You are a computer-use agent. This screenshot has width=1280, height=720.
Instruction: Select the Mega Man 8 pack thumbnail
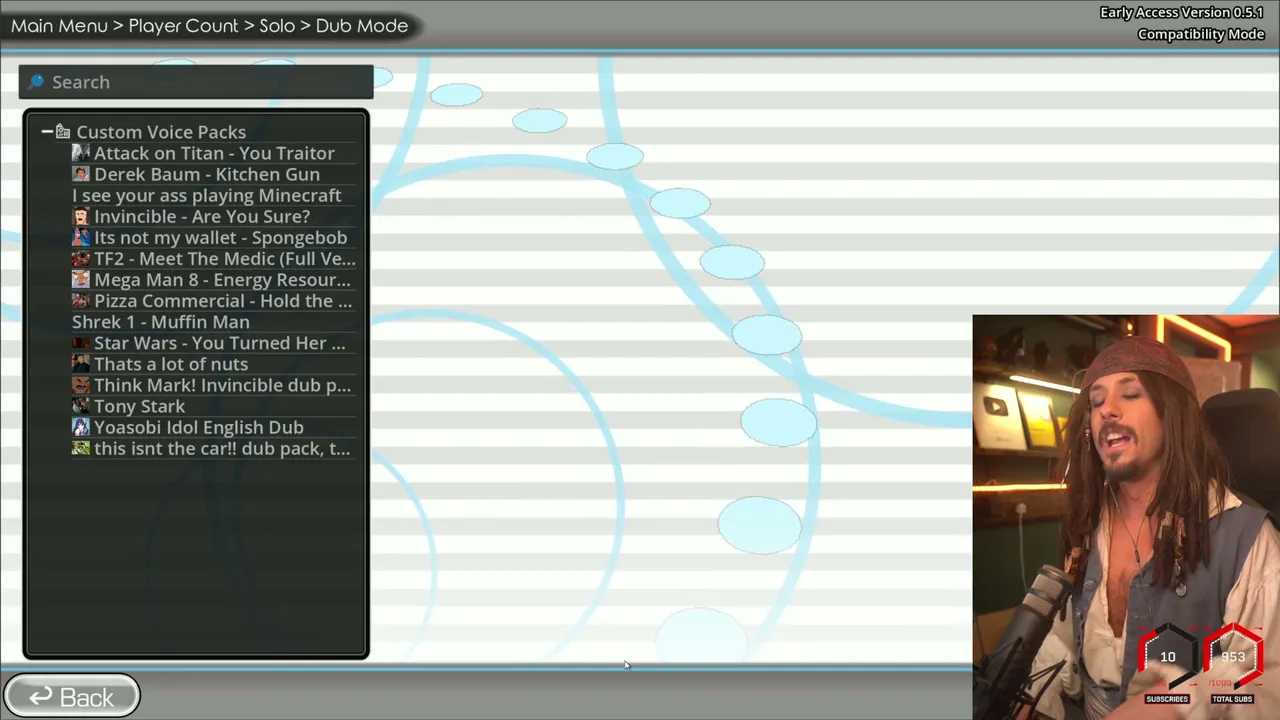[81, 279]
